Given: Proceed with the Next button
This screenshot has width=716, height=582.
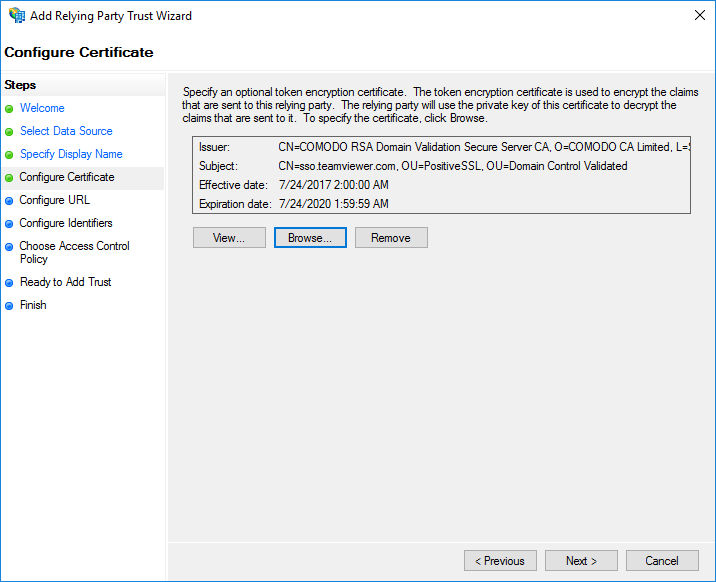Looking at the screenshot, I should (x=581, y=561).
